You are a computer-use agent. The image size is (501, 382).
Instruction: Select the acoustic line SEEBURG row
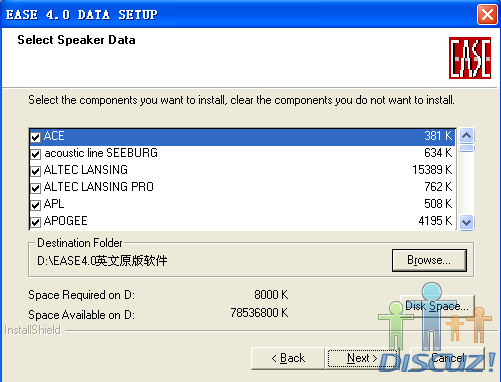242,153
